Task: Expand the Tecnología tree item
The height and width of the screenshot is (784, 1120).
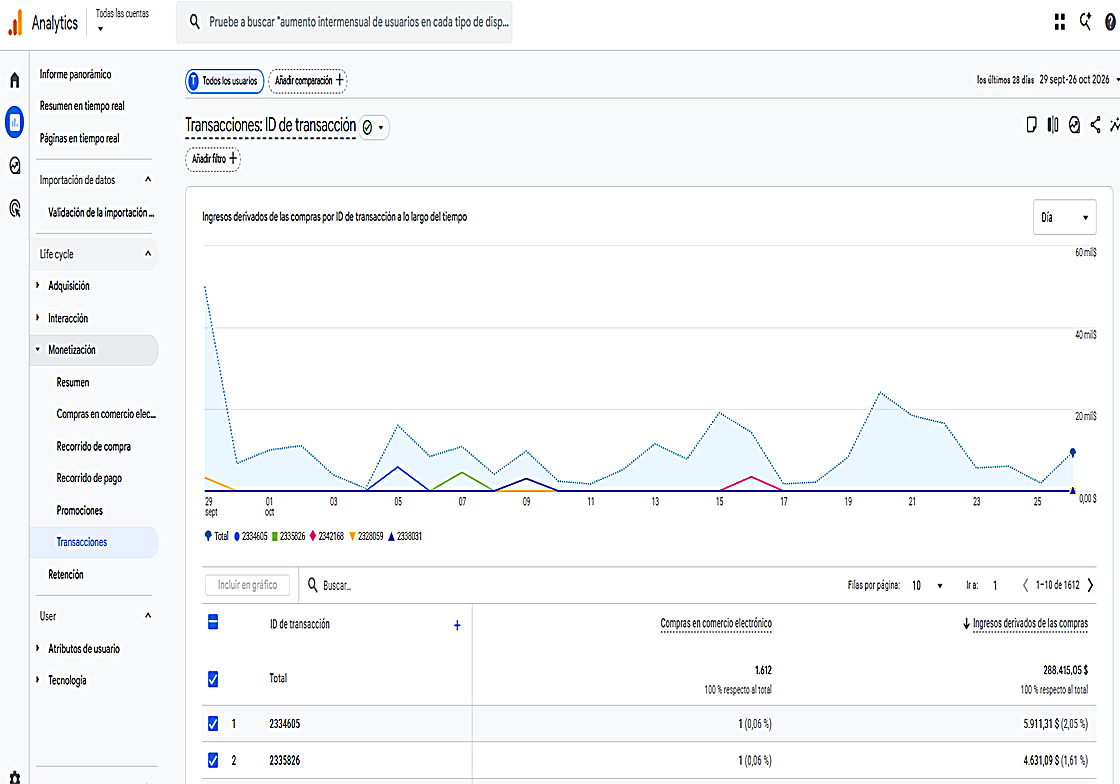Action: pos(38,680)
